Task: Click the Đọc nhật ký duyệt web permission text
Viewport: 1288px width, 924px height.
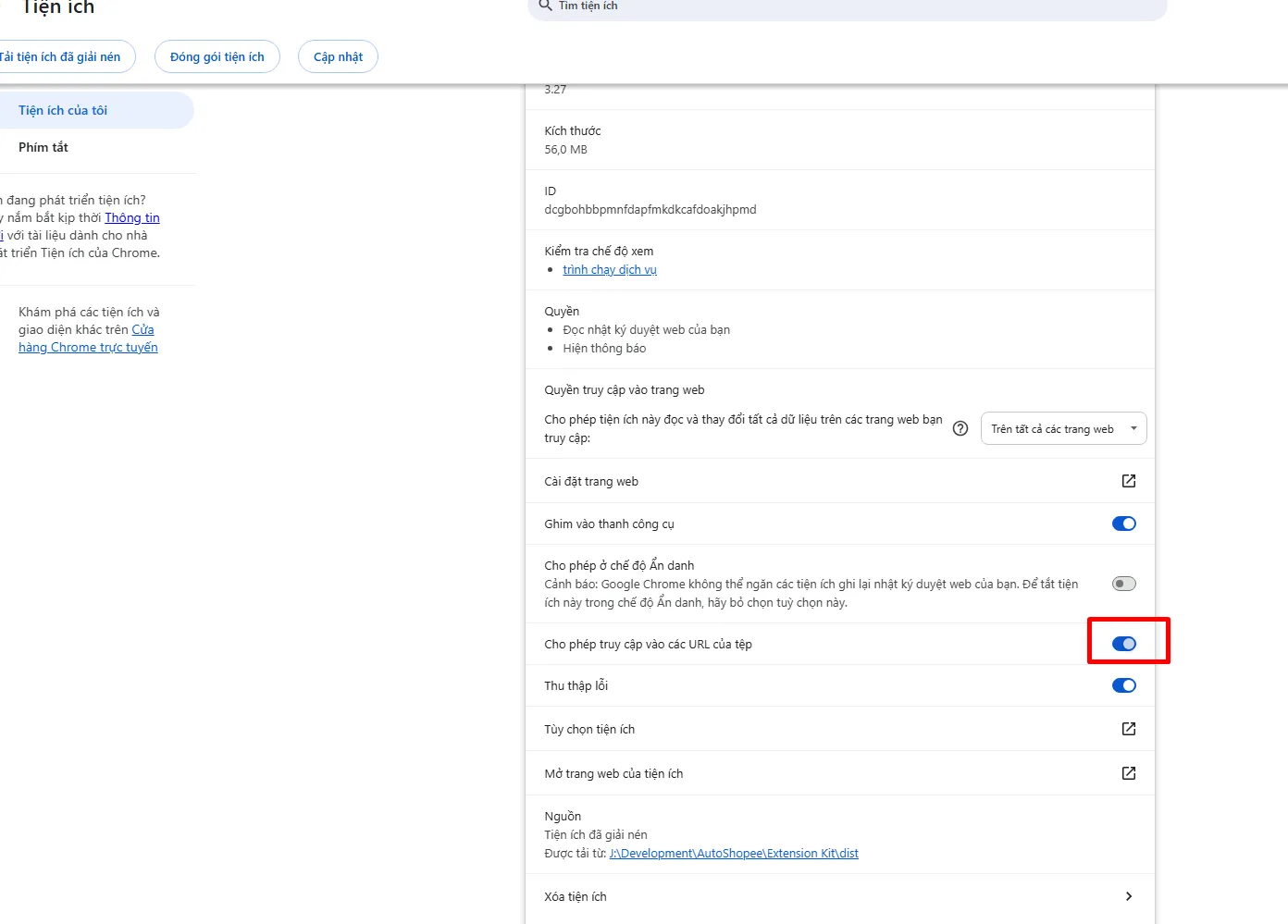Action: coord(647,329)
